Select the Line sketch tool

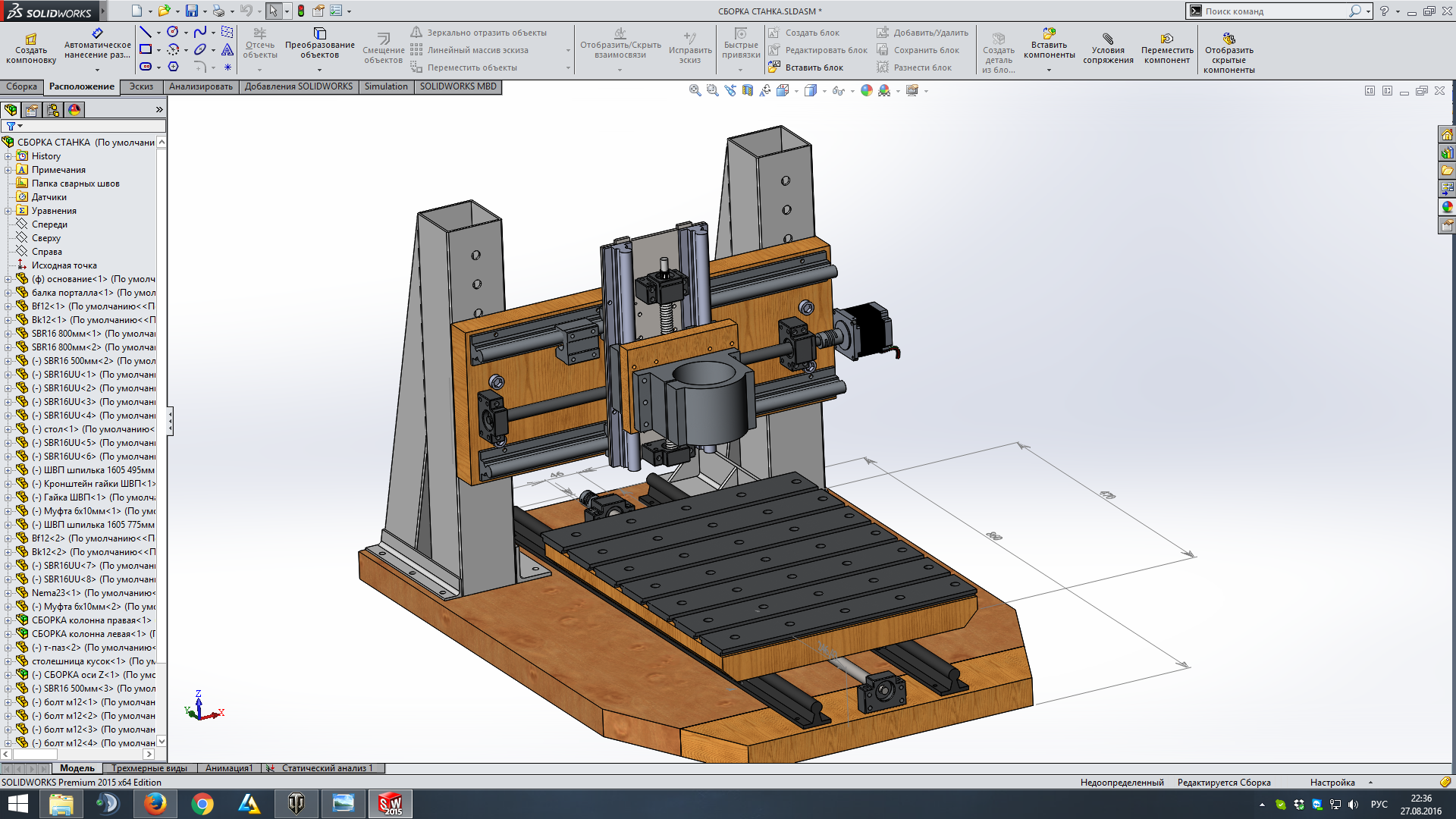[x=146, y=32]
